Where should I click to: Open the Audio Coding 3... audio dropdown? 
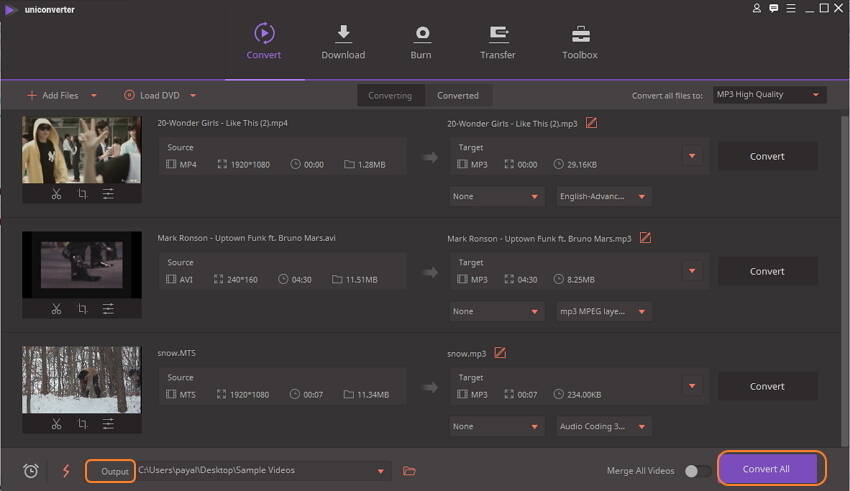click(x=603, y=427)
